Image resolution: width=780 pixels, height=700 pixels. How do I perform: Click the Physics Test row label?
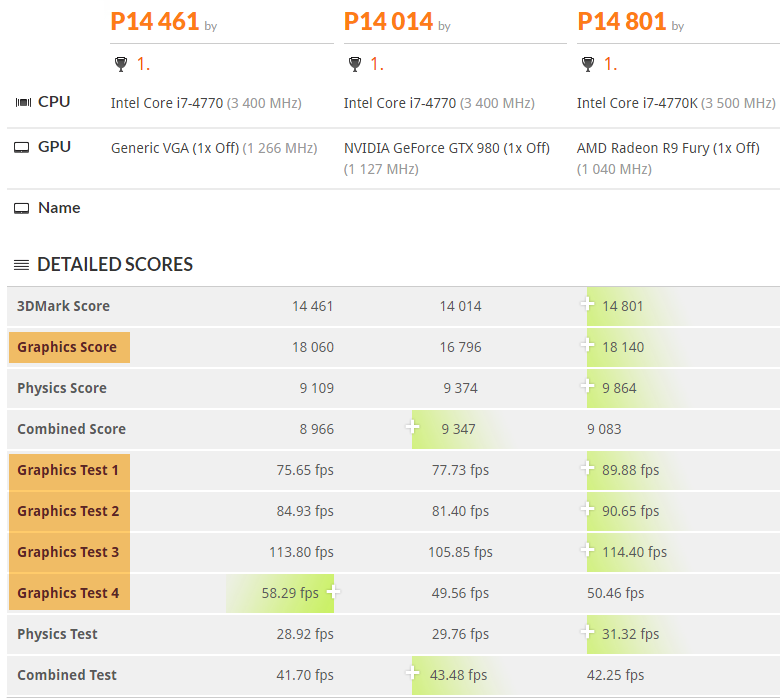tap(57, 634)
